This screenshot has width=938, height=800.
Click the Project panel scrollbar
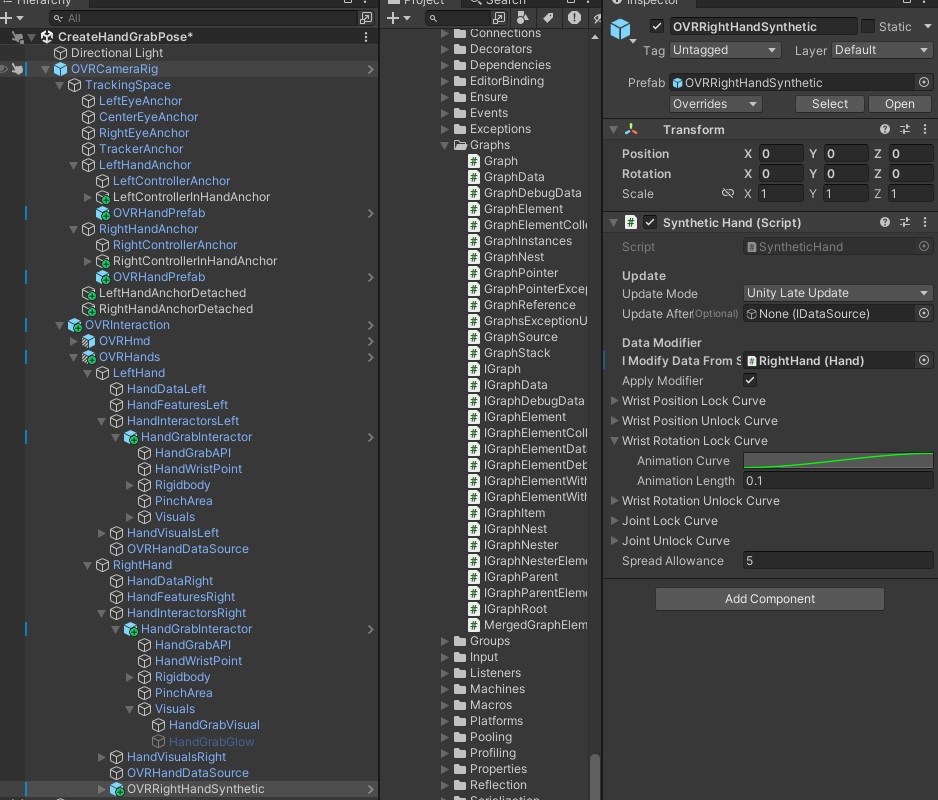595,775
